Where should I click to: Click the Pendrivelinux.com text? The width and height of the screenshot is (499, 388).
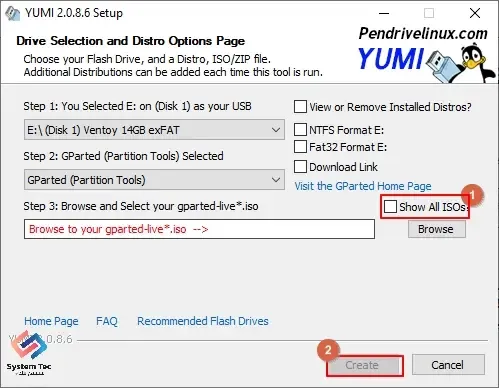click(x=423, y=34)
